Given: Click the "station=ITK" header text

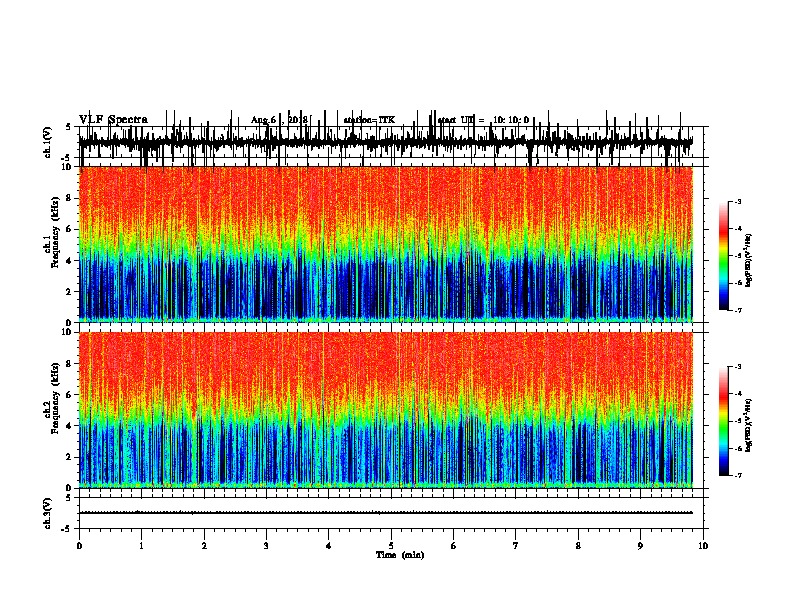Looking at the screenshot, I should (369, 120).
